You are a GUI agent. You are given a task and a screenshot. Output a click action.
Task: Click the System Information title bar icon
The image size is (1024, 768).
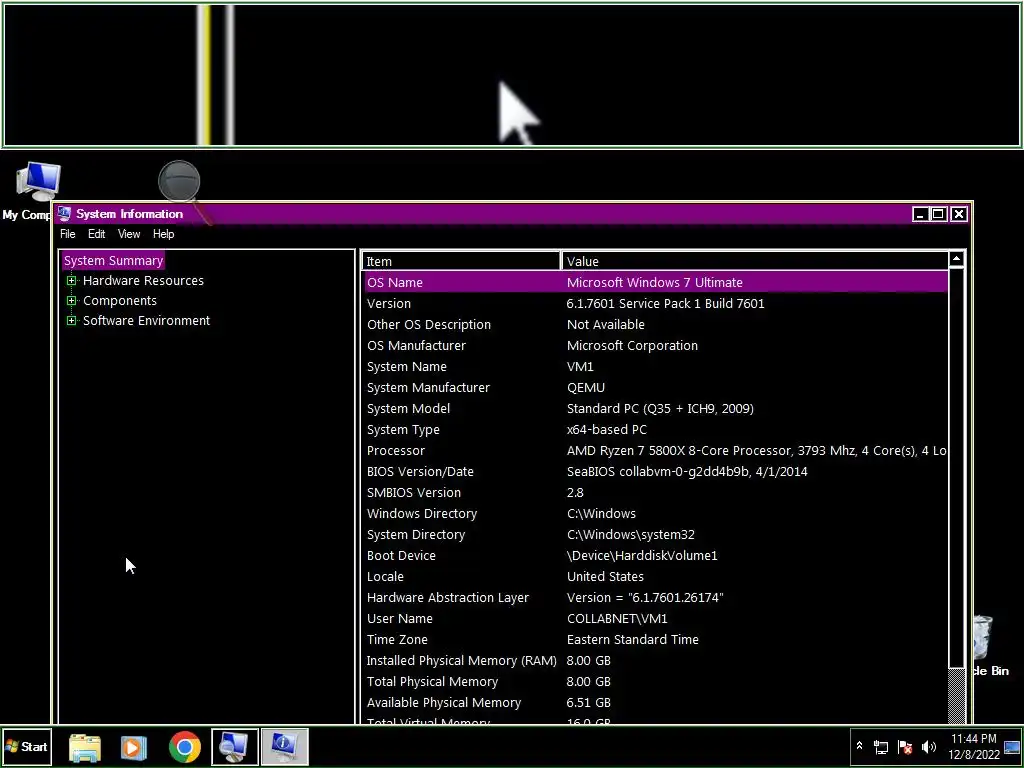pyautogui.click(x=64, y=214)
